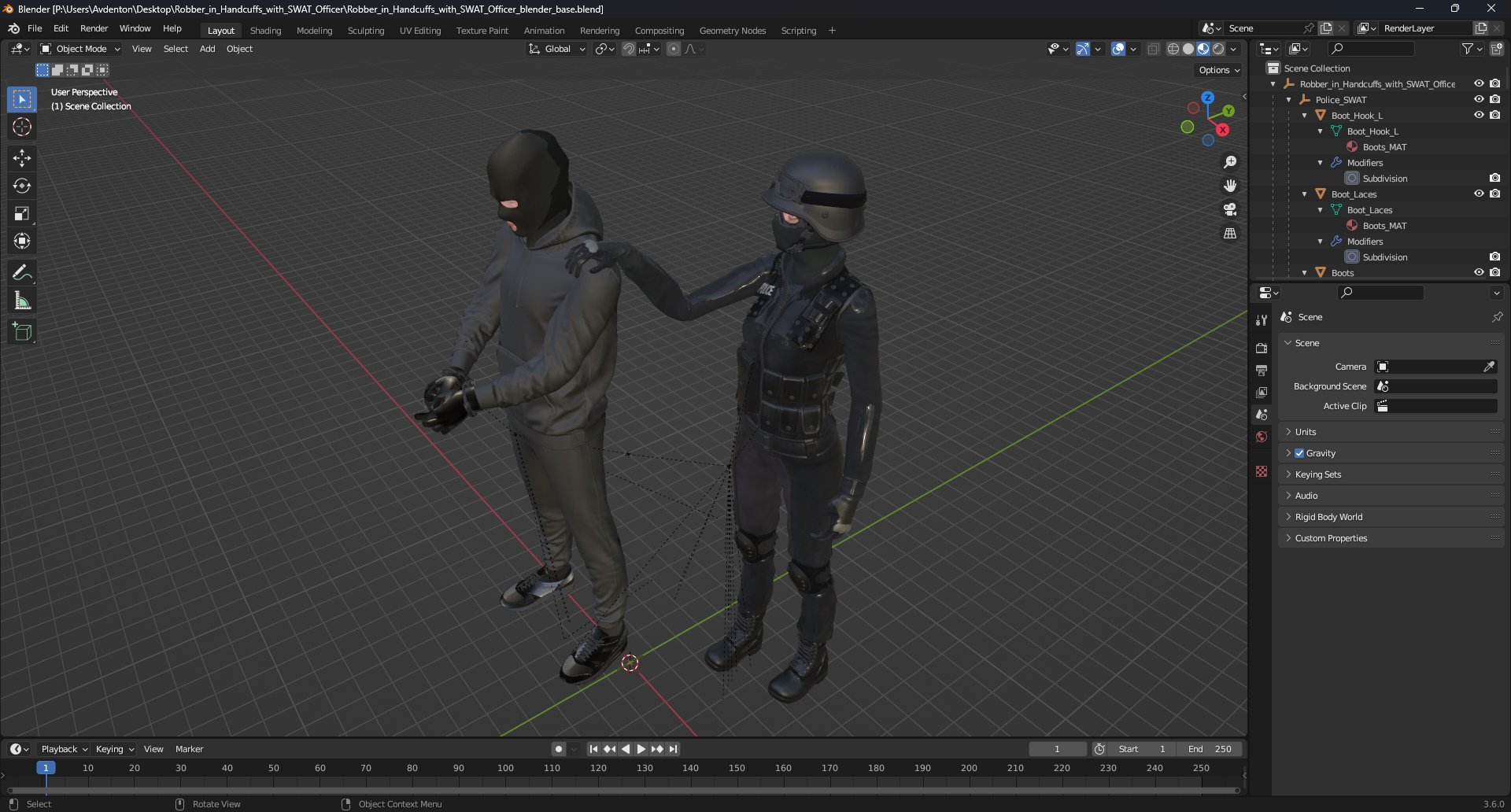The height and width of the screenshot is (812, 1511).
Task: Hide Boot_Hook_L object in viewport
Action: pos(1479,115)
